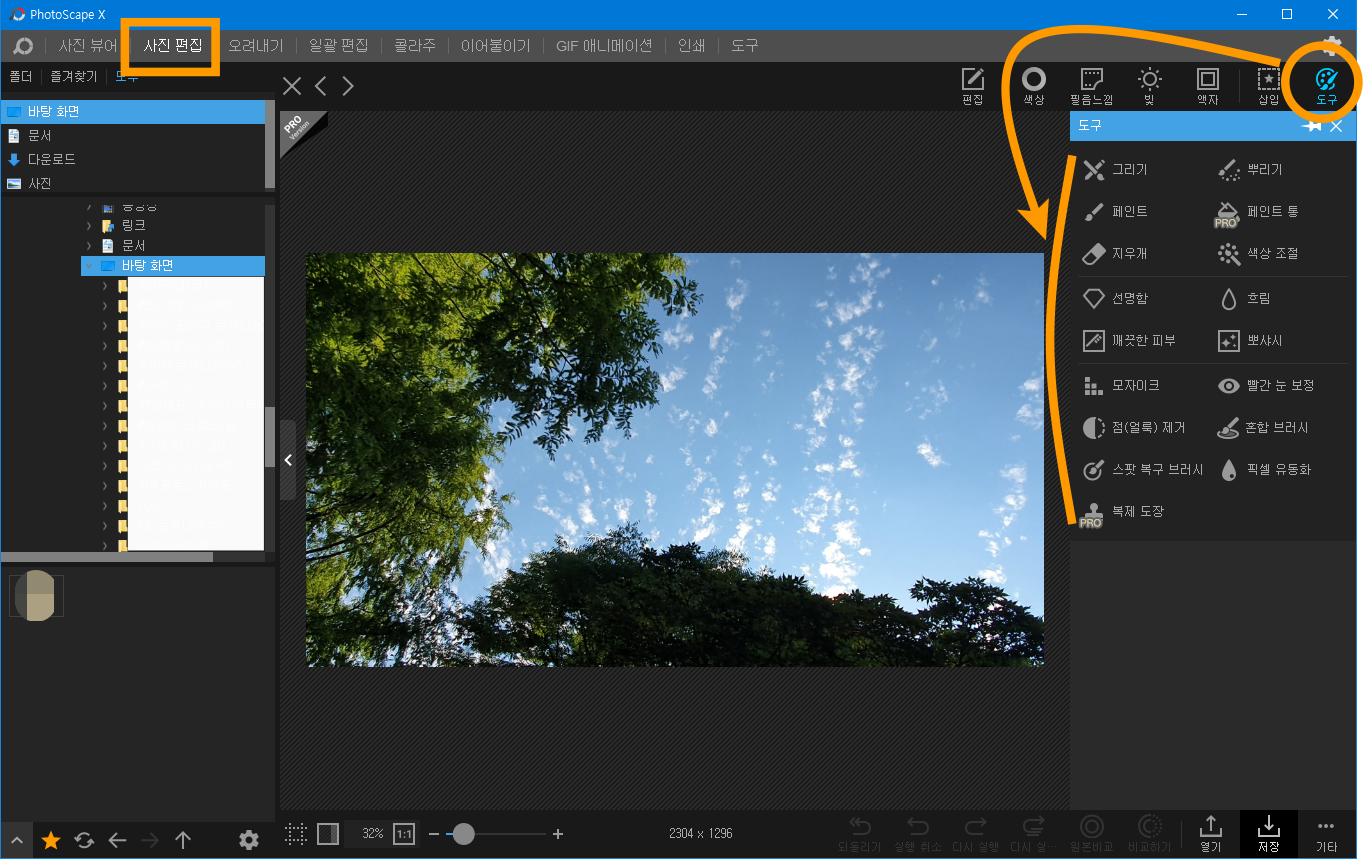This screenshot has height=859, width=1364.
Task: Select the 그리기 draw tool
Action: (1116, 170)
